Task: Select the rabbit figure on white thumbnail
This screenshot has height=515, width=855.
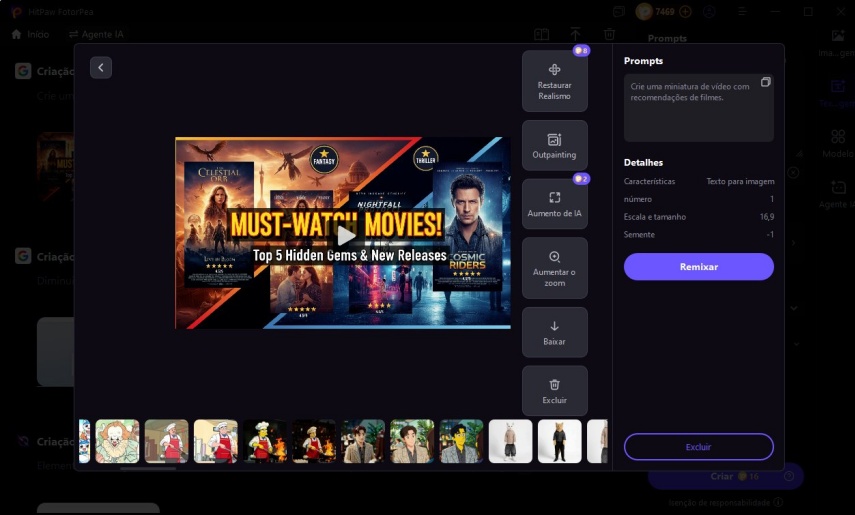Action: pos(510,441)
